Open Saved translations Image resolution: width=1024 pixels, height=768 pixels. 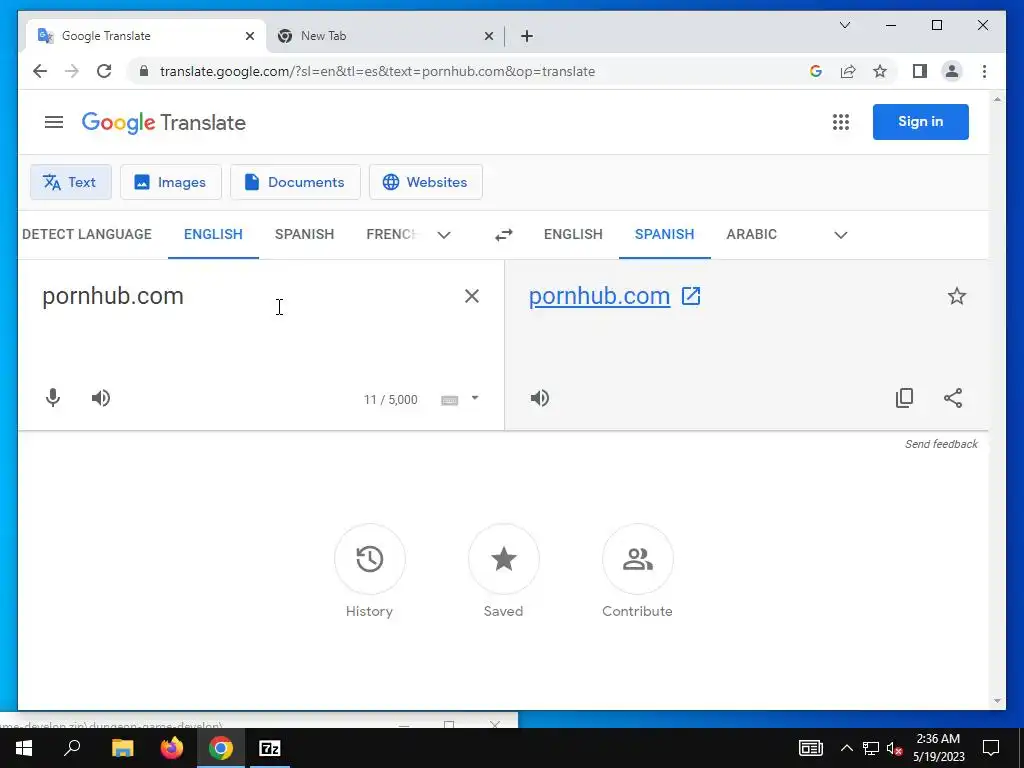click(504, 559)
